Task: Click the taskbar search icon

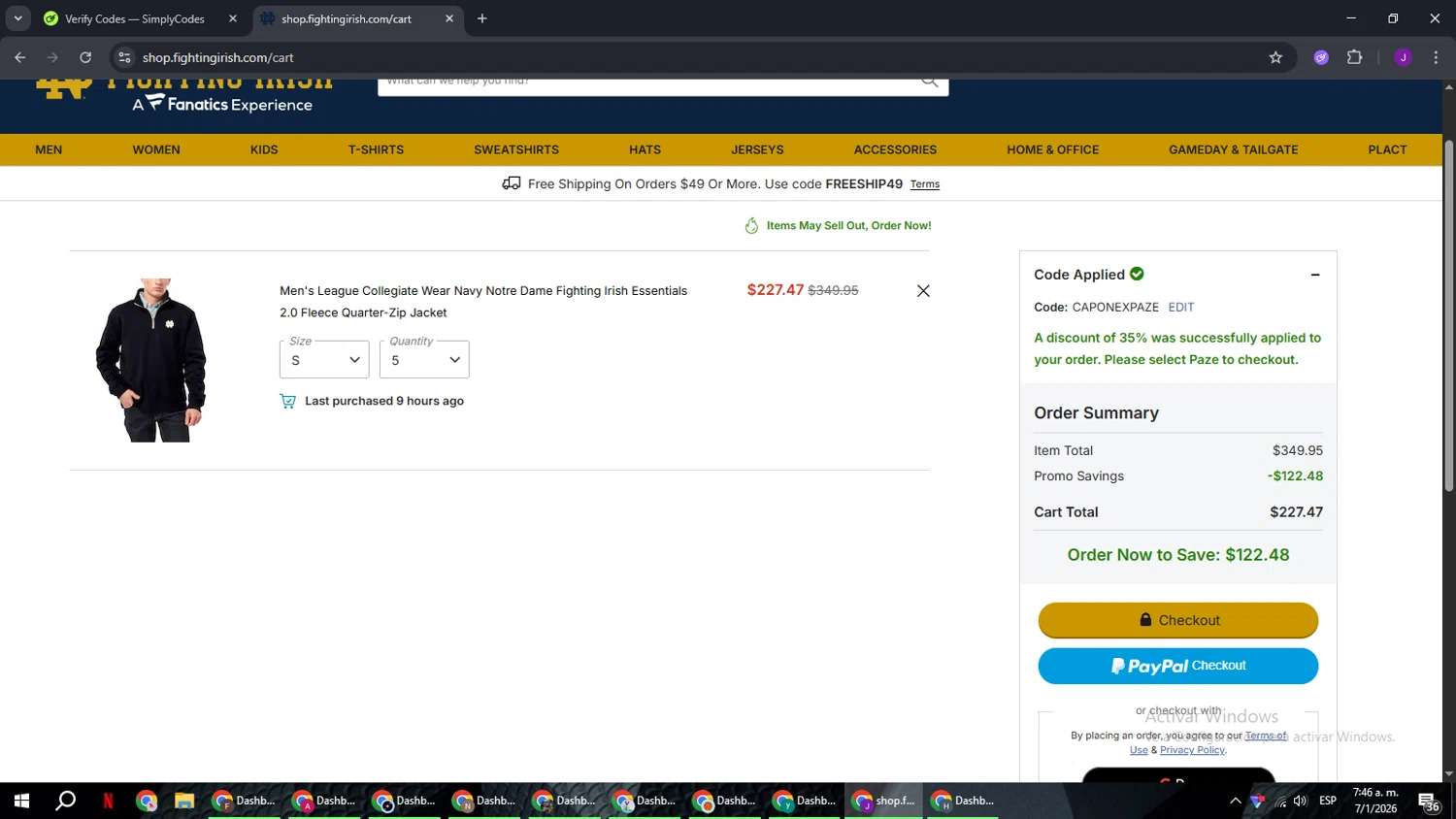Action: click(65, 801)
